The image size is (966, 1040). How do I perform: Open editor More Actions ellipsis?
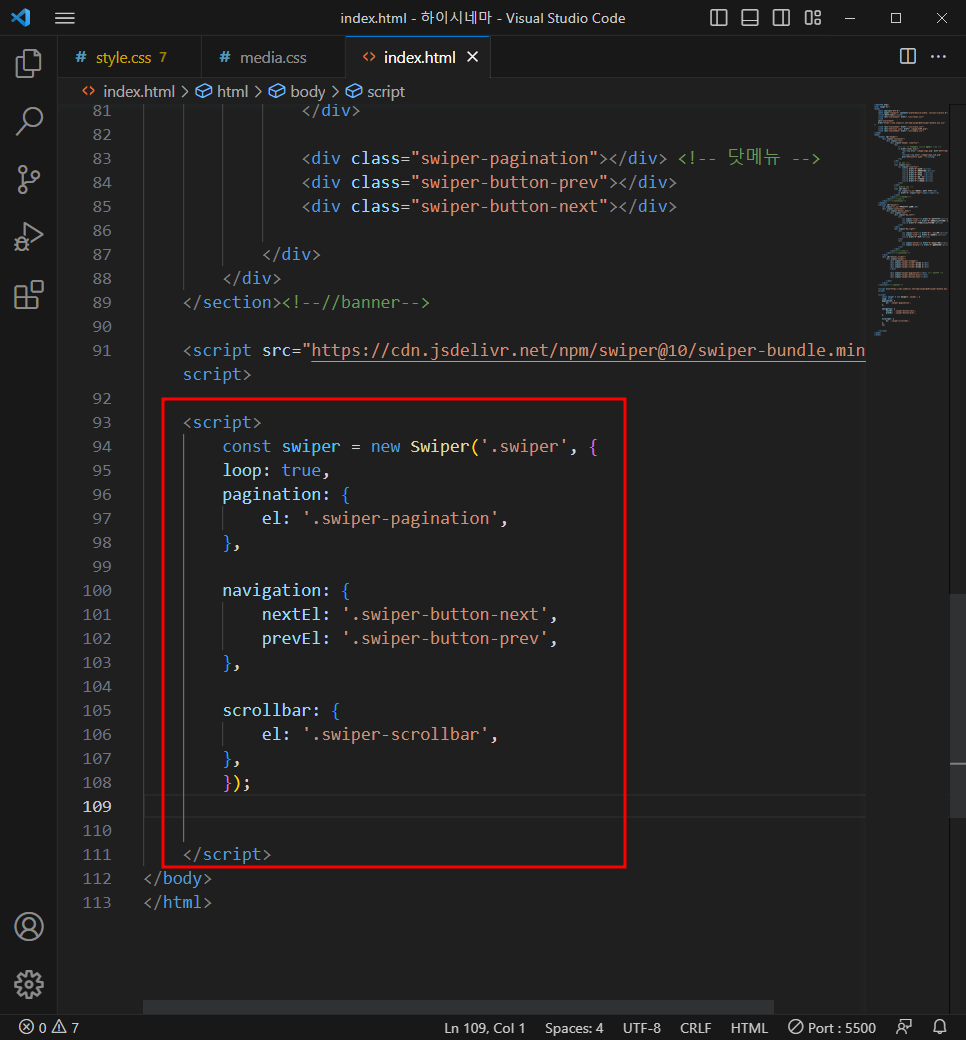pyautogui.click(x=938, y=56)
